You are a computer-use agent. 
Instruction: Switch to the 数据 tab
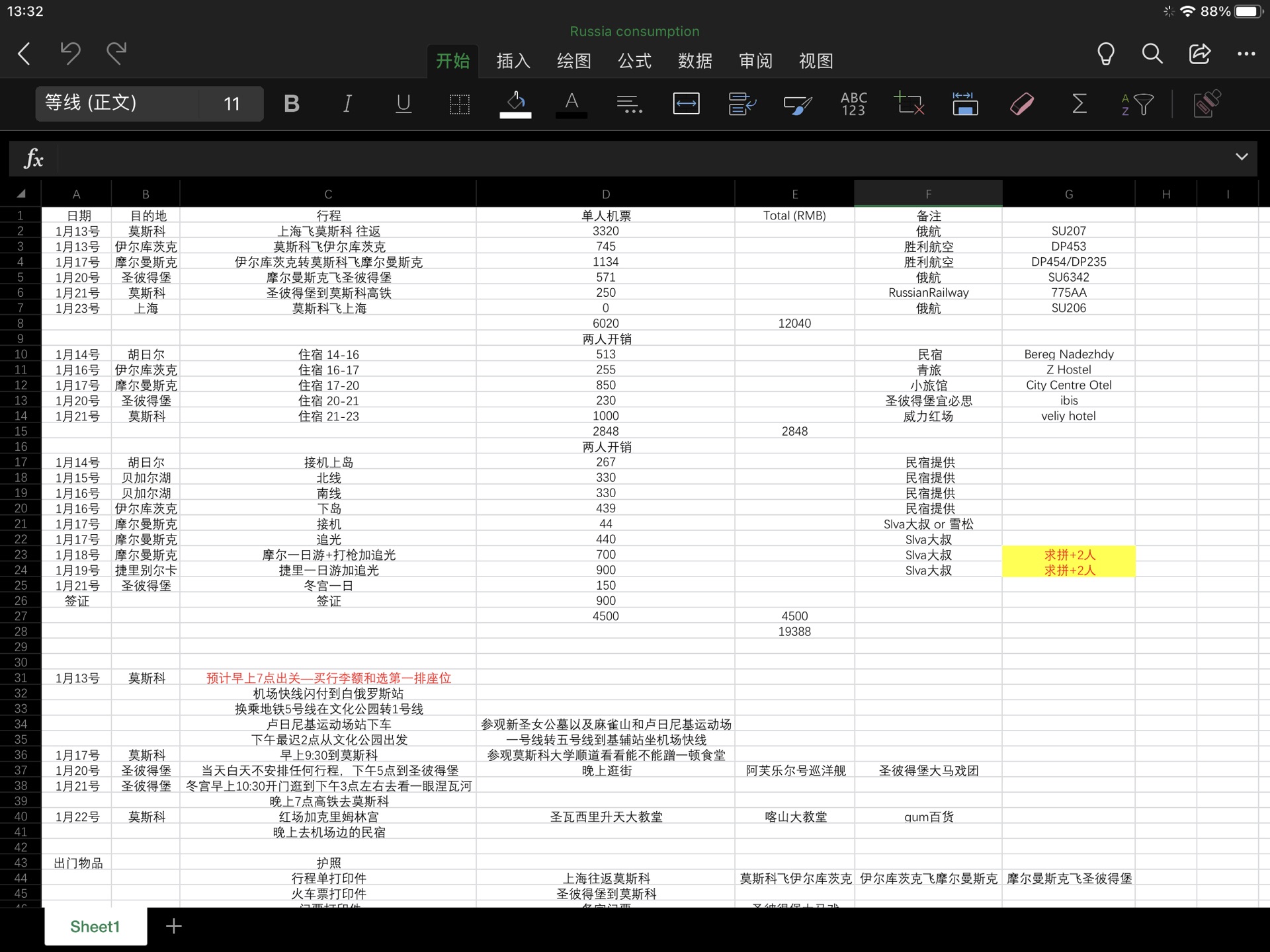(695, 61)
